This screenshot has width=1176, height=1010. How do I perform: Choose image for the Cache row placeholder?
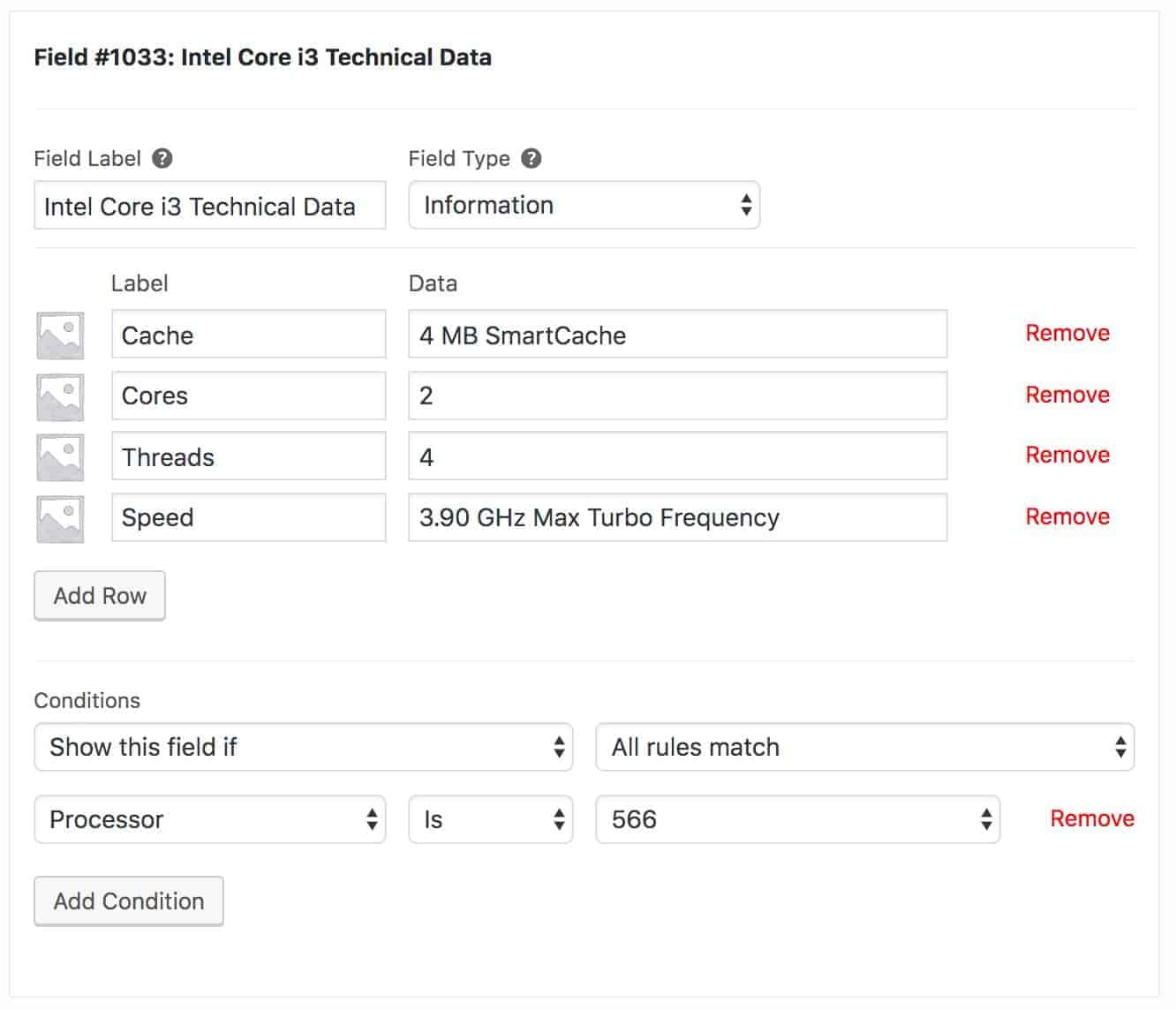tap(60, 335)
